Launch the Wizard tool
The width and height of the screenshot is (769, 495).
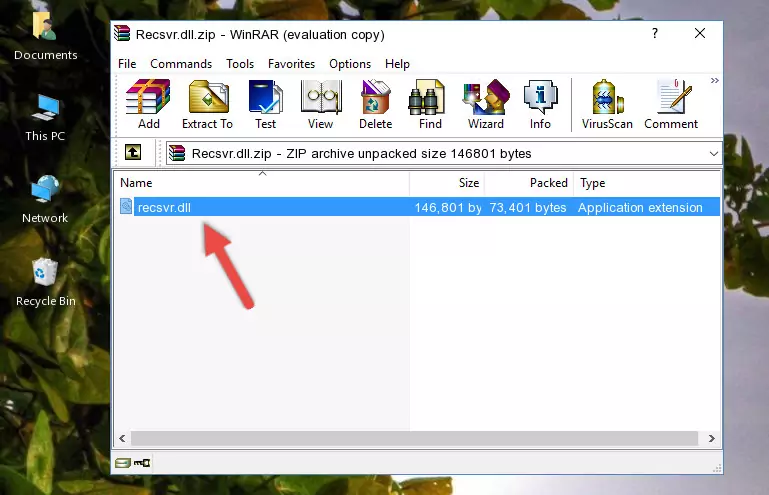click(x=486, y=104)
